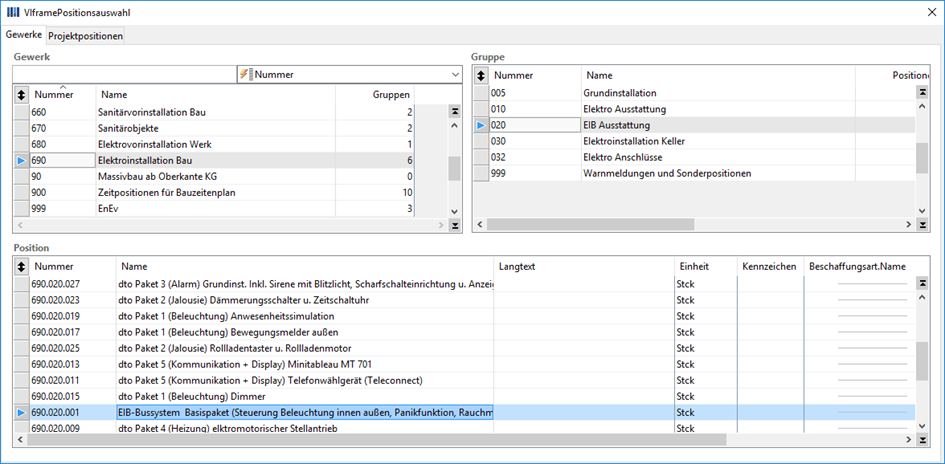The width and height of the screenshot is (945, 464).
Task: Select Gewerk row Sanitärobjekte
Action: (x=214, y=128)
